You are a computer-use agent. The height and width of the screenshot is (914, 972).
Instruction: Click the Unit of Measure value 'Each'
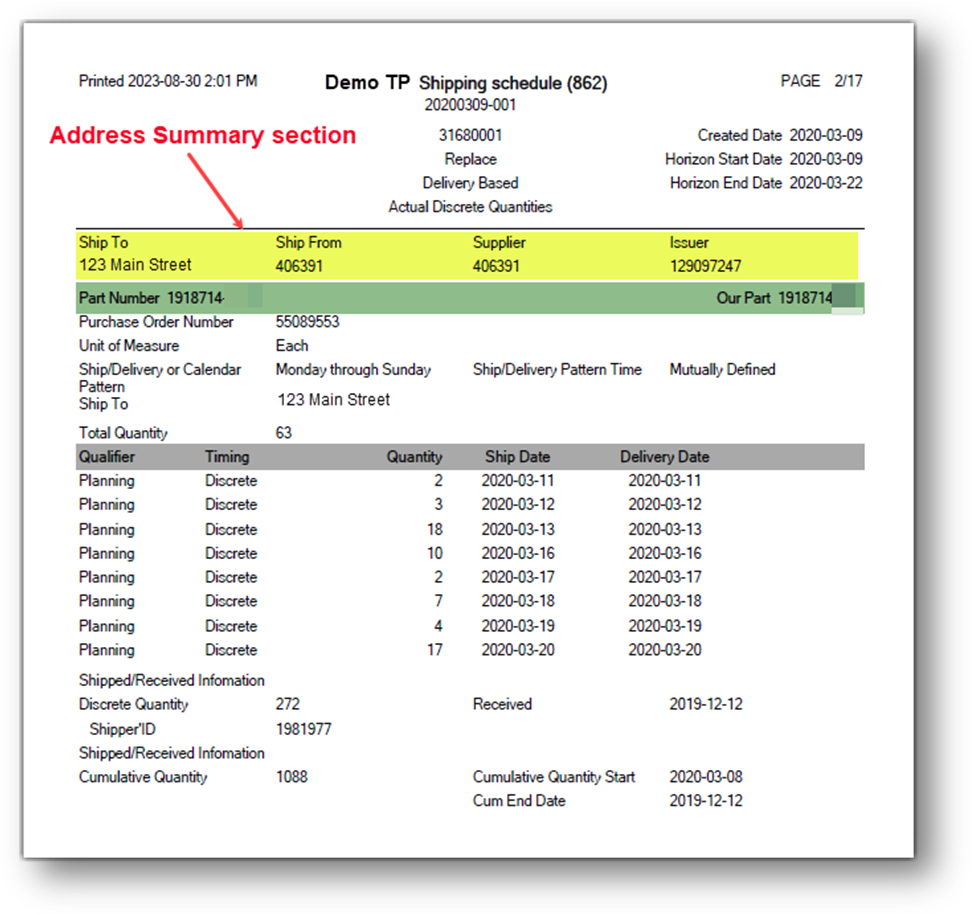point(292,345)
